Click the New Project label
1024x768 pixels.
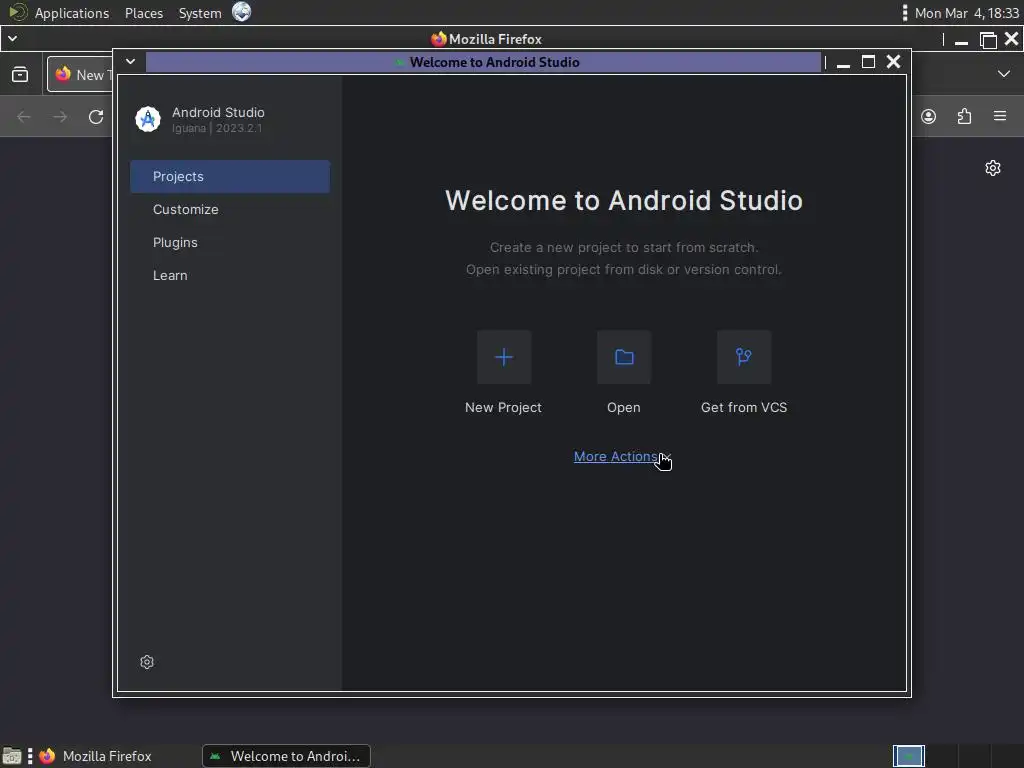coord(503,408)
